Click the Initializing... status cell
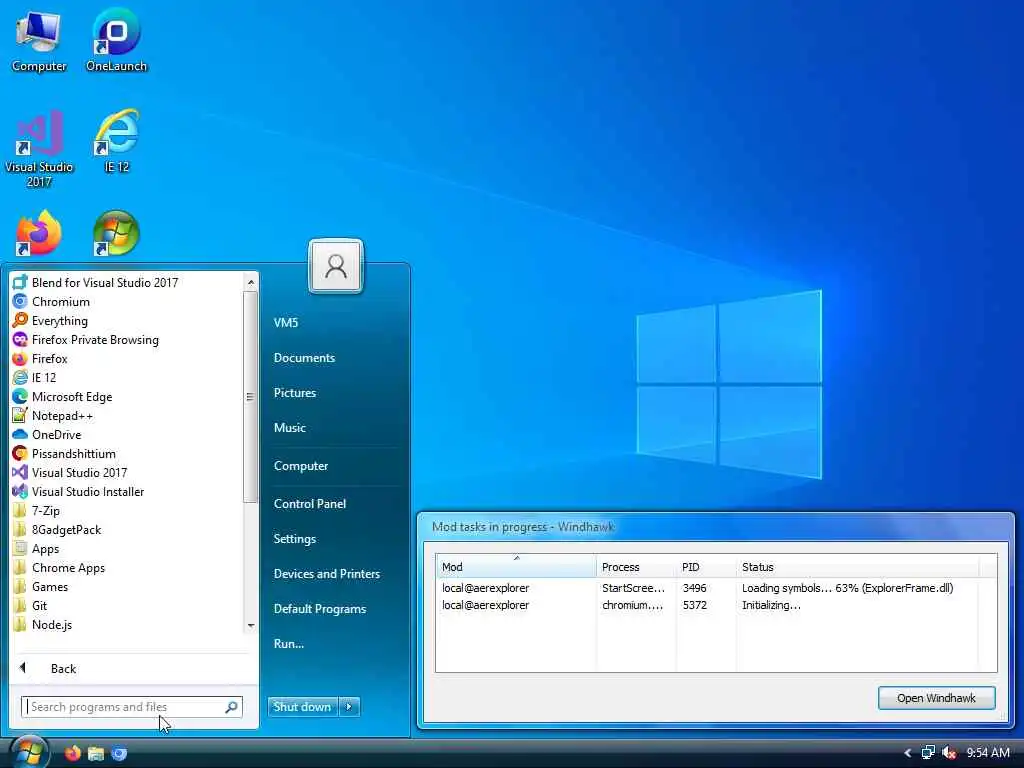This screenshot has height=768, width=1024. point(771,605)
